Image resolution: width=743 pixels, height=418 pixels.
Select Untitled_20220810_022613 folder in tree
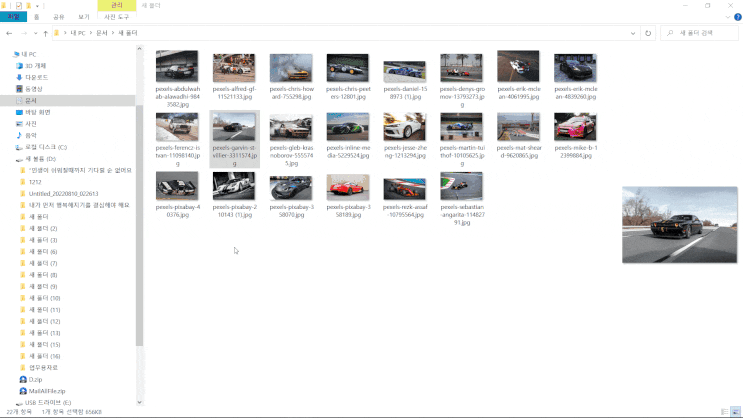(x=63, y=194)
